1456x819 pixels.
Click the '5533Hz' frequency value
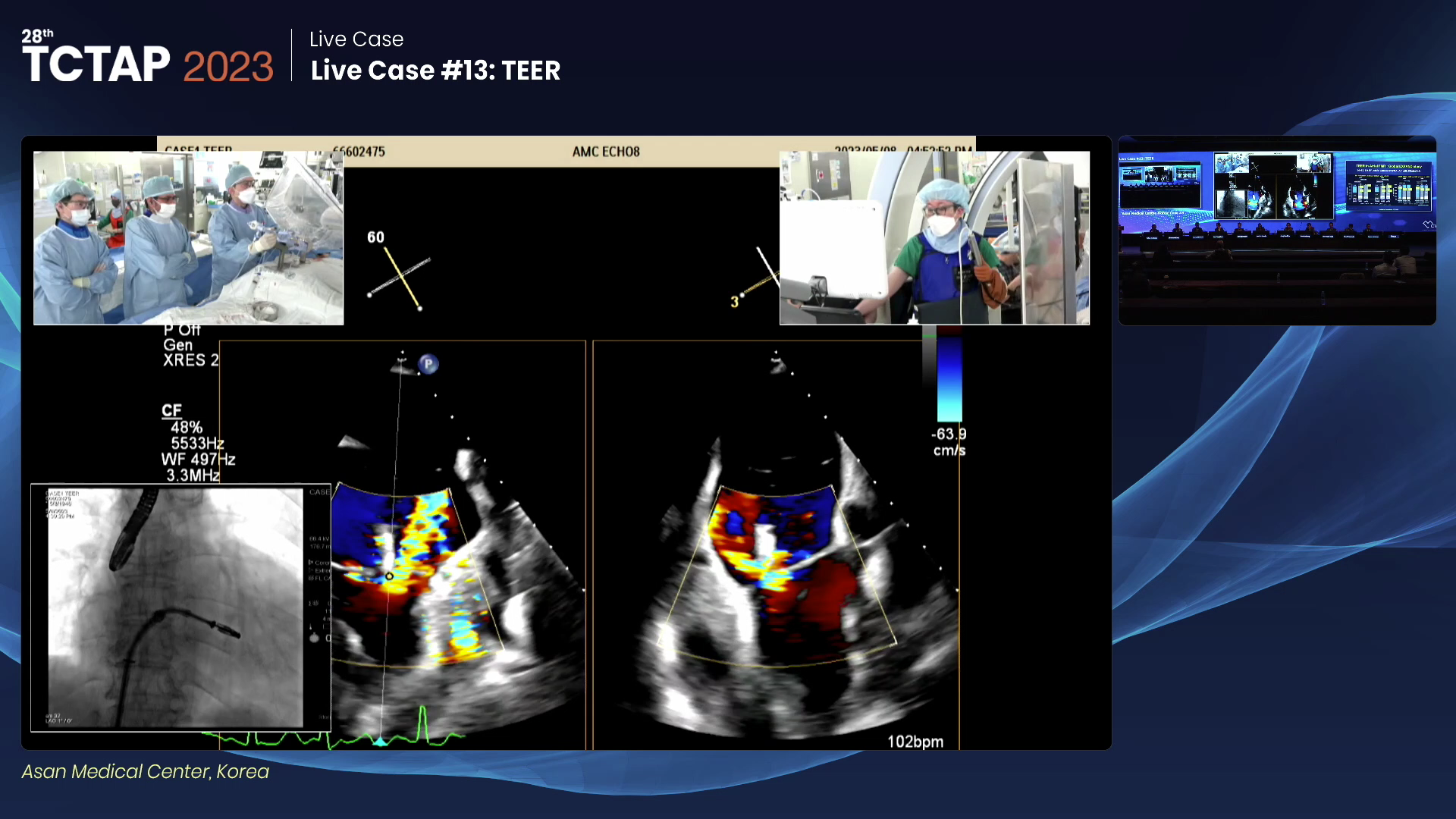197,443
